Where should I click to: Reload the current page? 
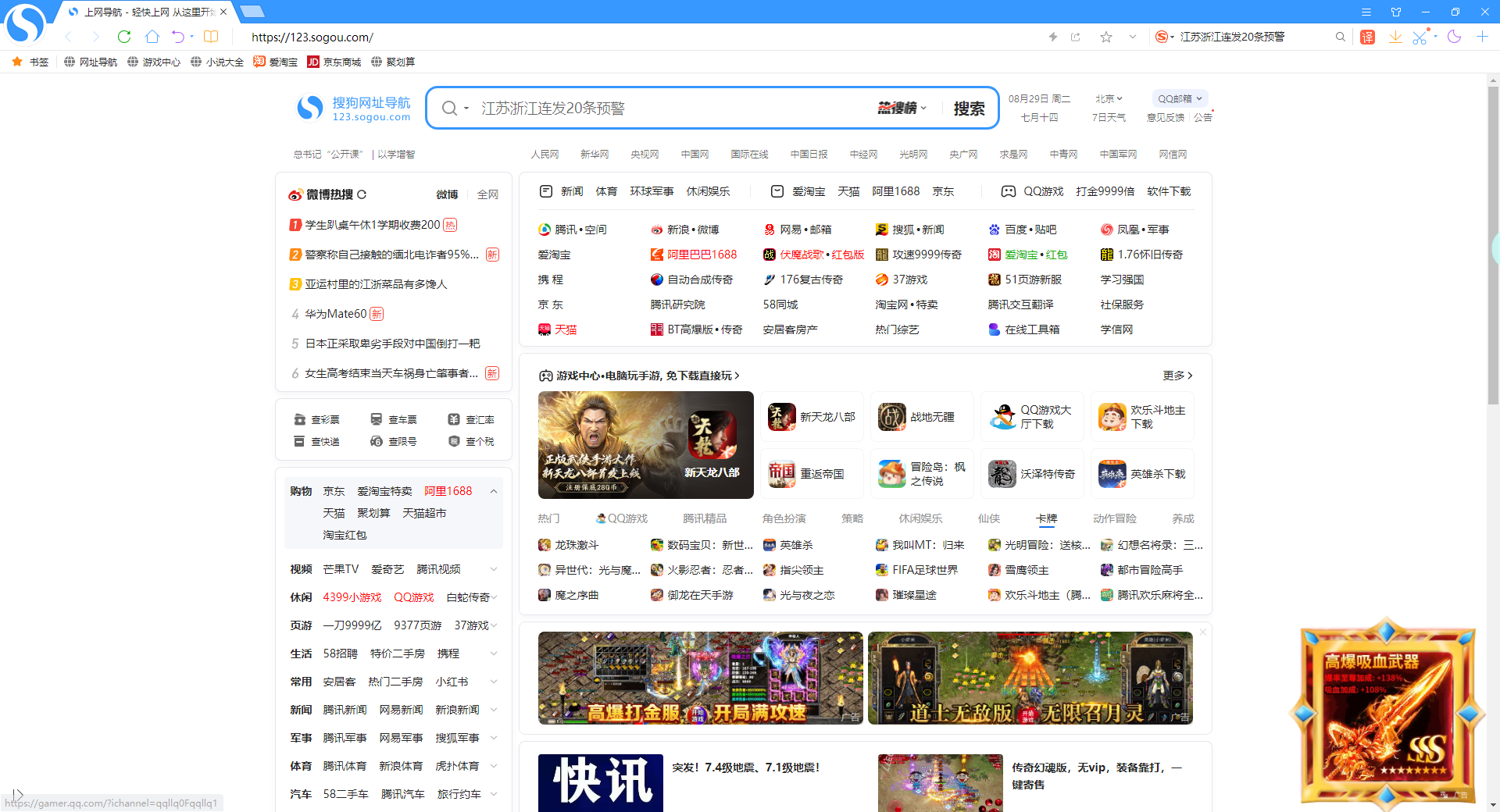coord(123,37)
